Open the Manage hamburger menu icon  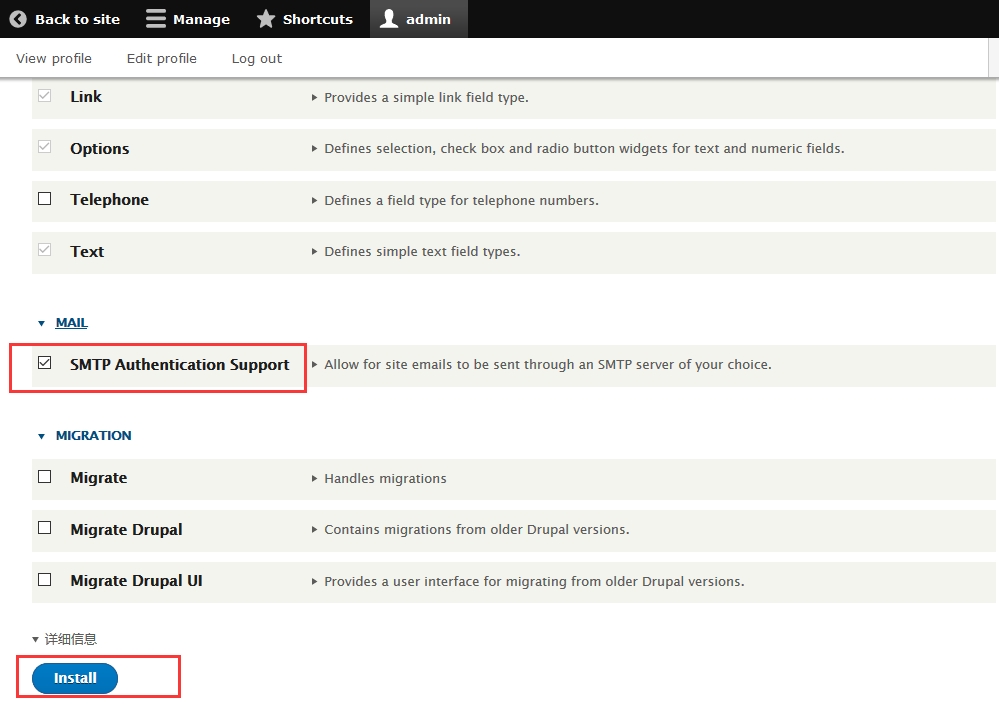click(155, 19)
